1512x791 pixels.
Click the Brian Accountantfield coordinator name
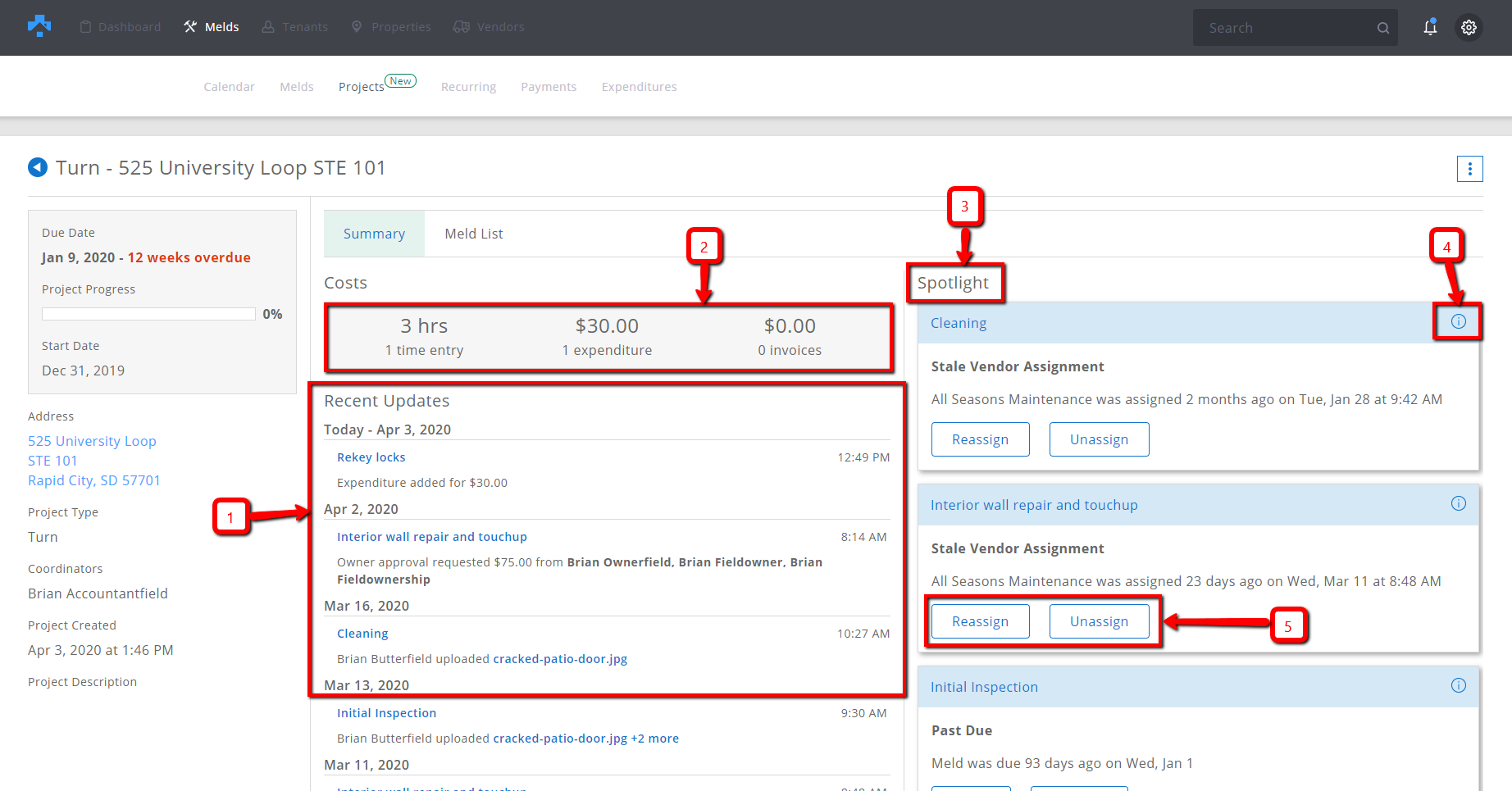98,593
